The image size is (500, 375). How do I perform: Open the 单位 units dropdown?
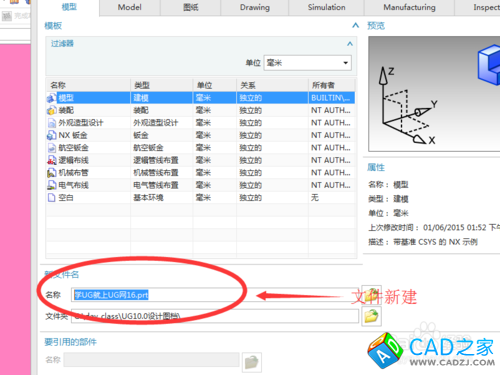[308, 63]
